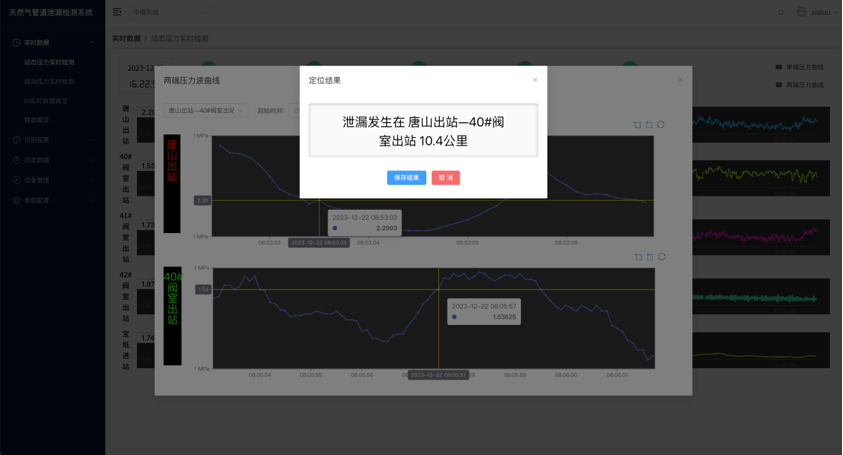Viewport: 843px width, 455px height.
Task: Open the 唐山出站—40#阀室出站 segment dropdown
Action: point(206,111)
